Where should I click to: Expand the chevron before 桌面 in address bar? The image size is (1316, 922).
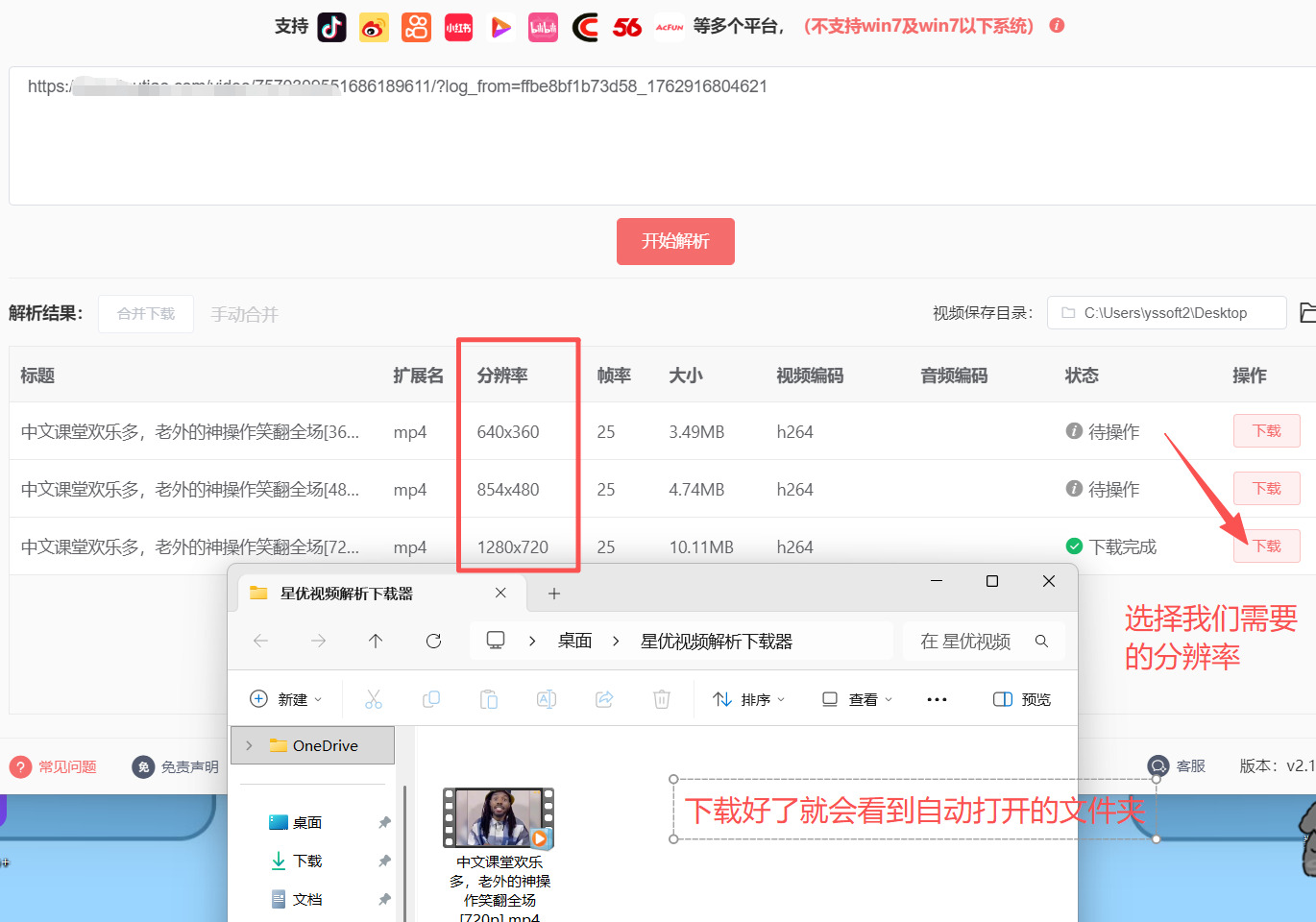532,641
